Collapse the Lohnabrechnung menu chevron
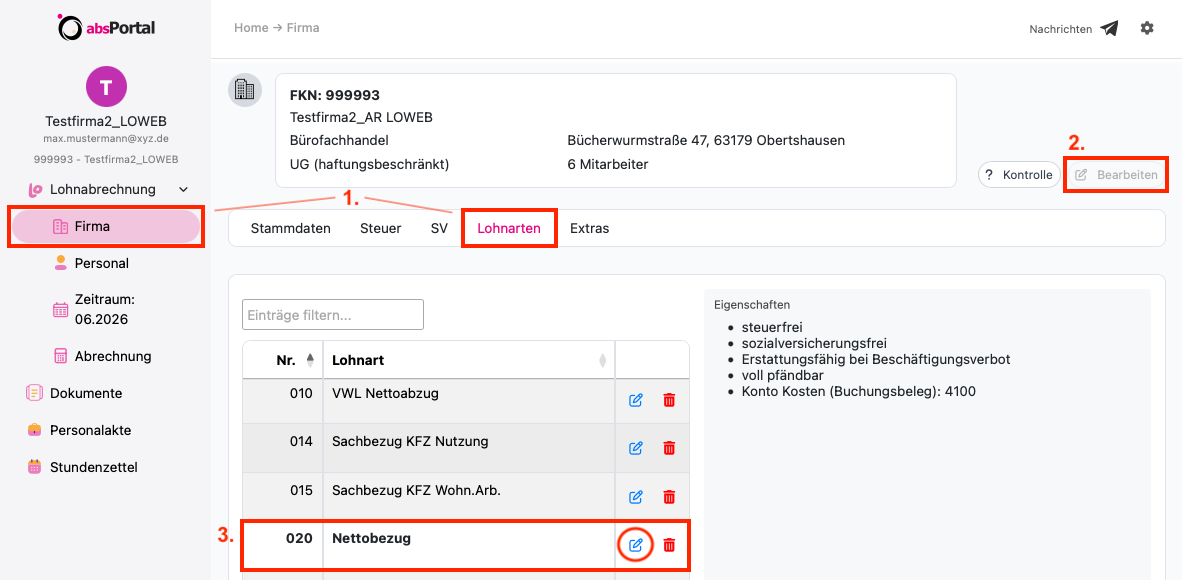1182x580 pixels. [182, 189]
